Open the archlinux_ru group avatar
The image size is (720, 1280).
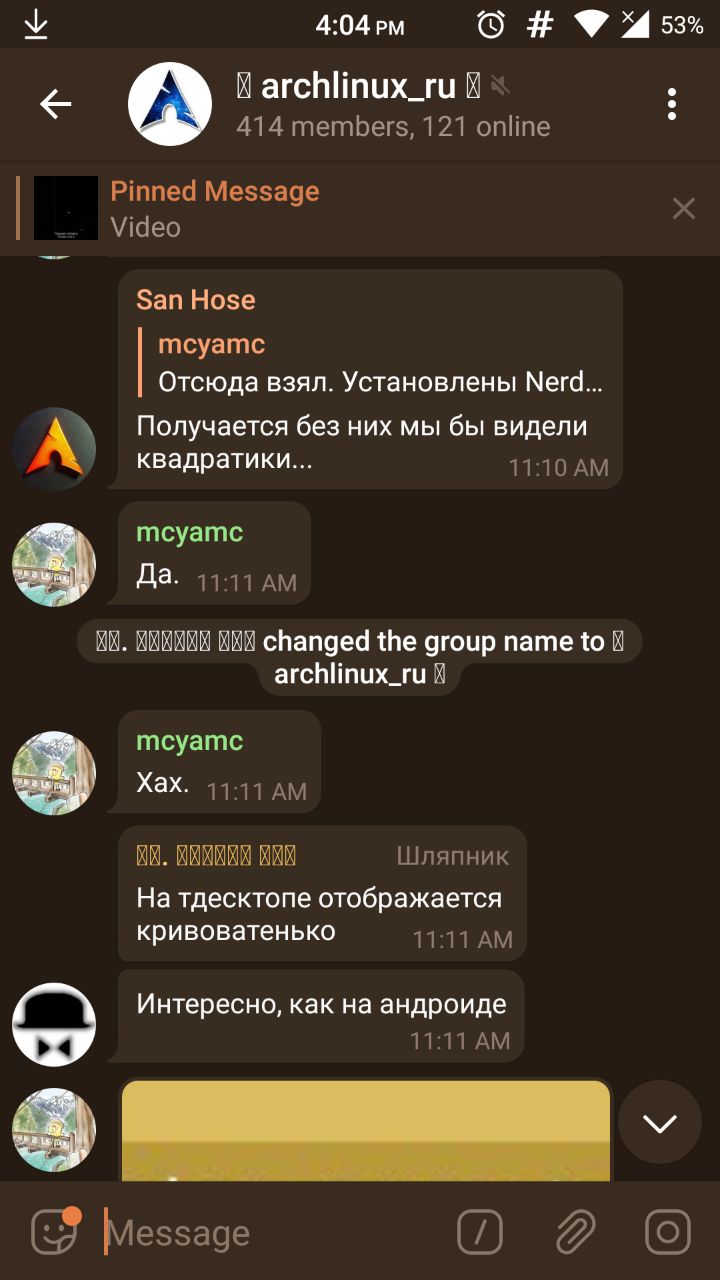tap(170, 104)
